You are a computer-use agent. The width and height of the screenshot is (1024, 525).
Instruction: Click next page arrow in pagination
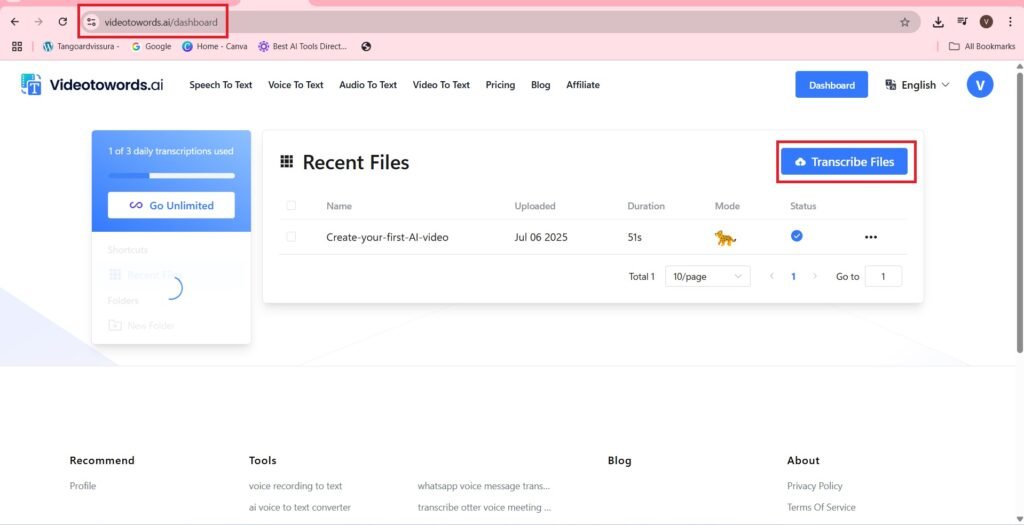point(814,276)
